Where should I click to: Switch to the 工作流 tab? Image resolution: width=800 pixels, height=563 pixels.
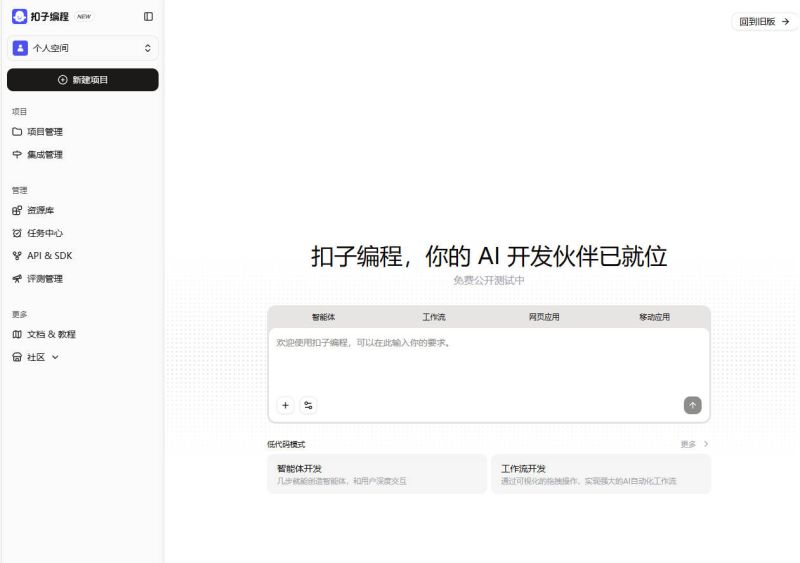point(434,317)
